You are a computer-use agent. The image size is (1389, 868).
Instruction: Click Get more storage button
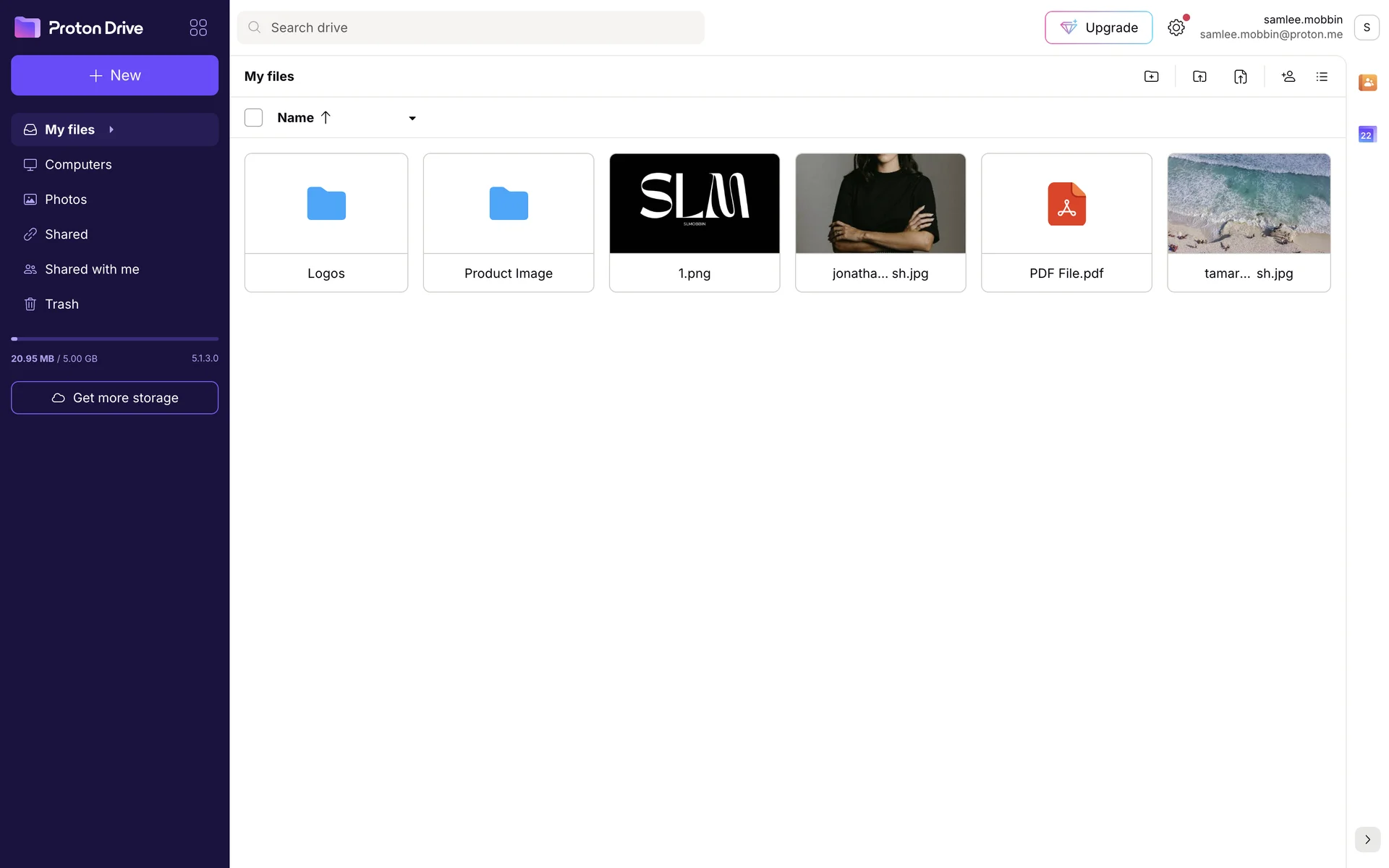click(114, 398)
